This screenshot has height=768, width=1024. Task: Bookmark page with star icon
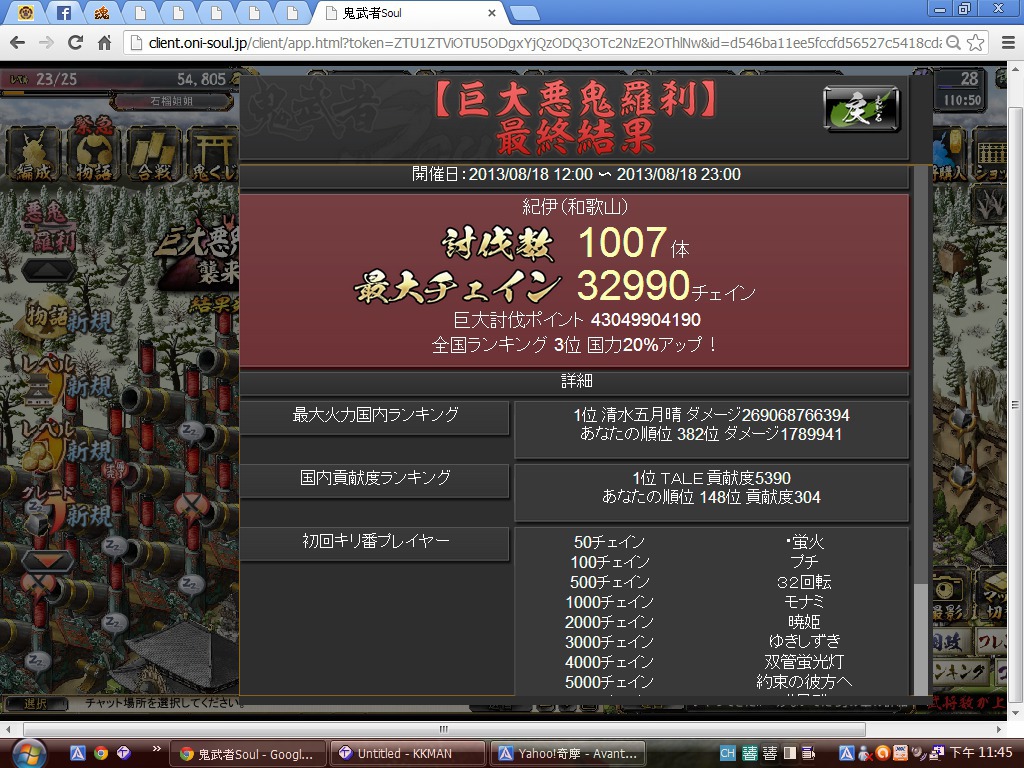click(976, 43)
